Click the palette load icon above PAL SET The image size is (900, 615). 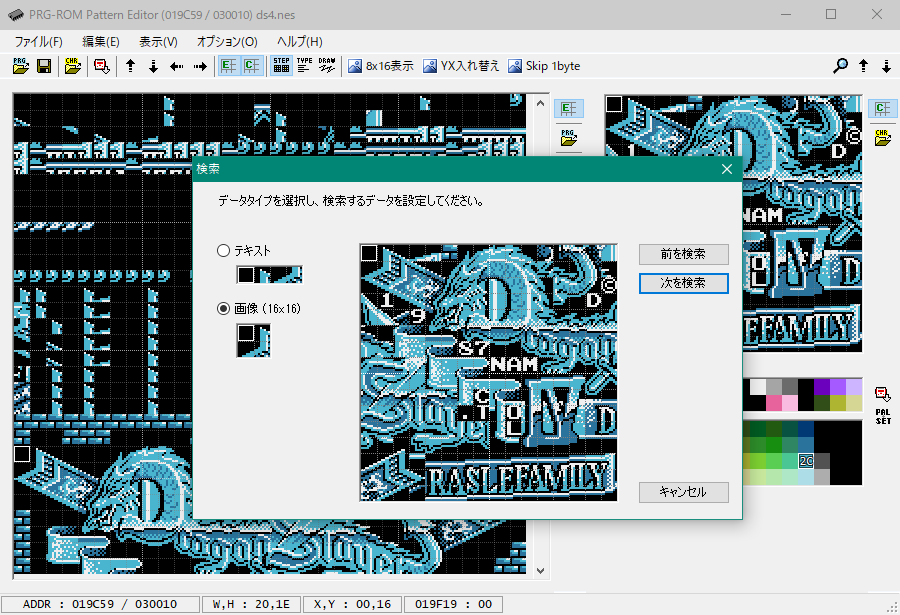tap(882, 394)
